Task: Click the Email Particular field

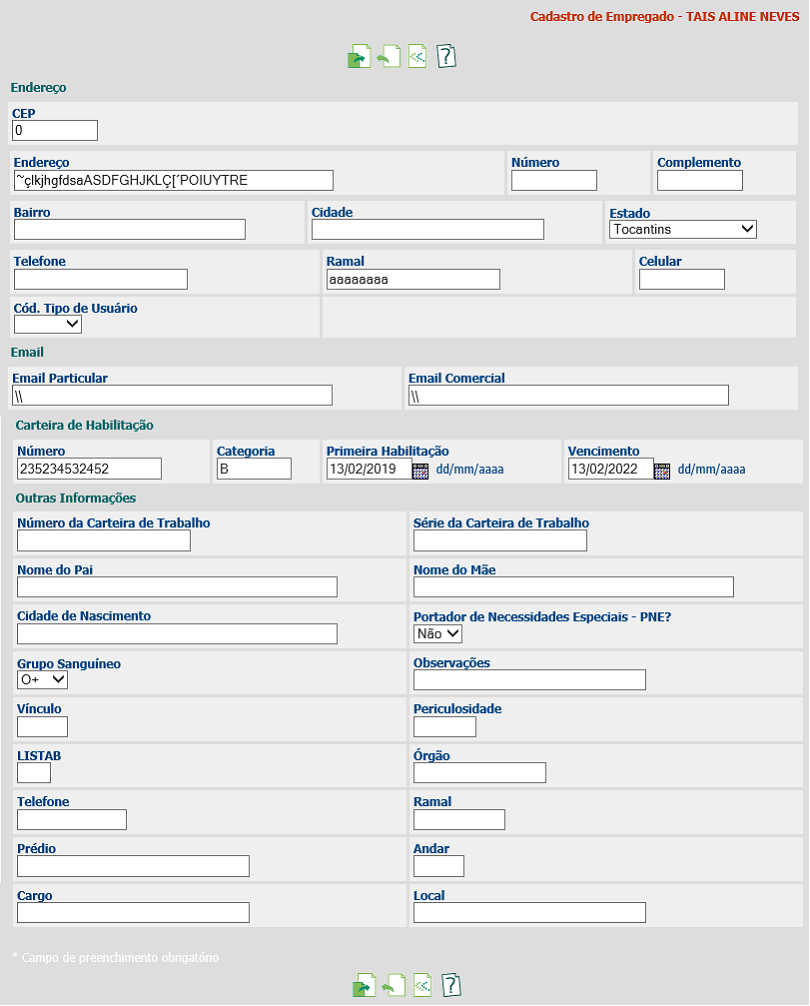Action: [173, 395]
